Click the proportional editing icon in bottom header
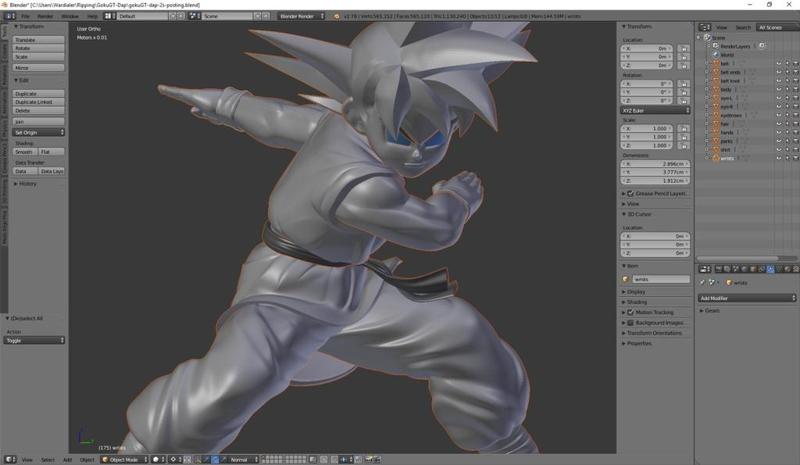The height and width of the screenshot is (465, 800). [x=324, y=459]
